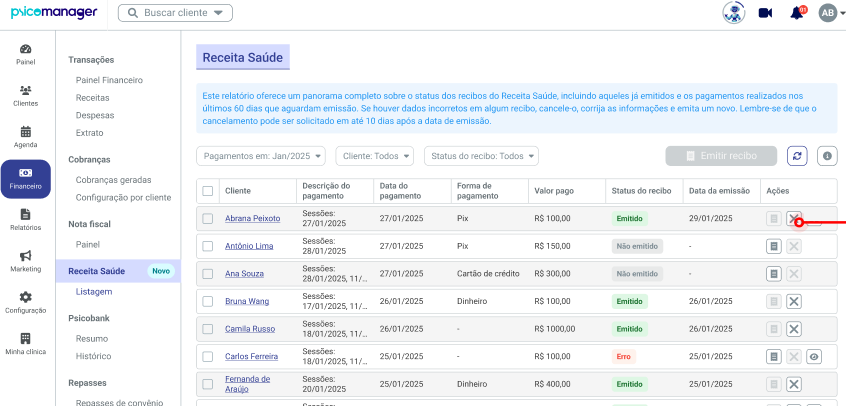Open the AI assistant robot icon

click(734, 13)
